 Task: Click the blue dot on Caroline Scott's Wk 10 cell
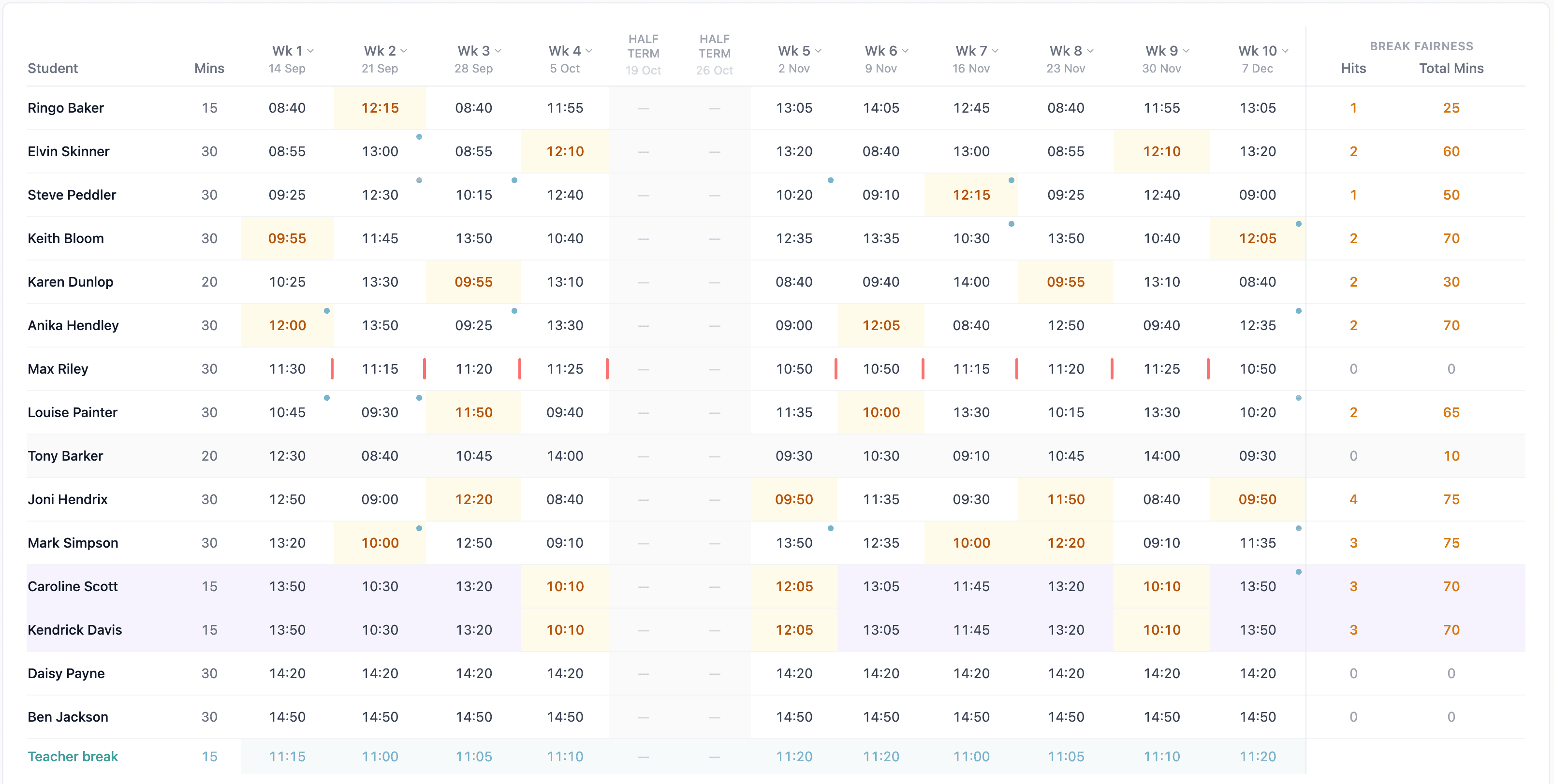(1298, 572)
